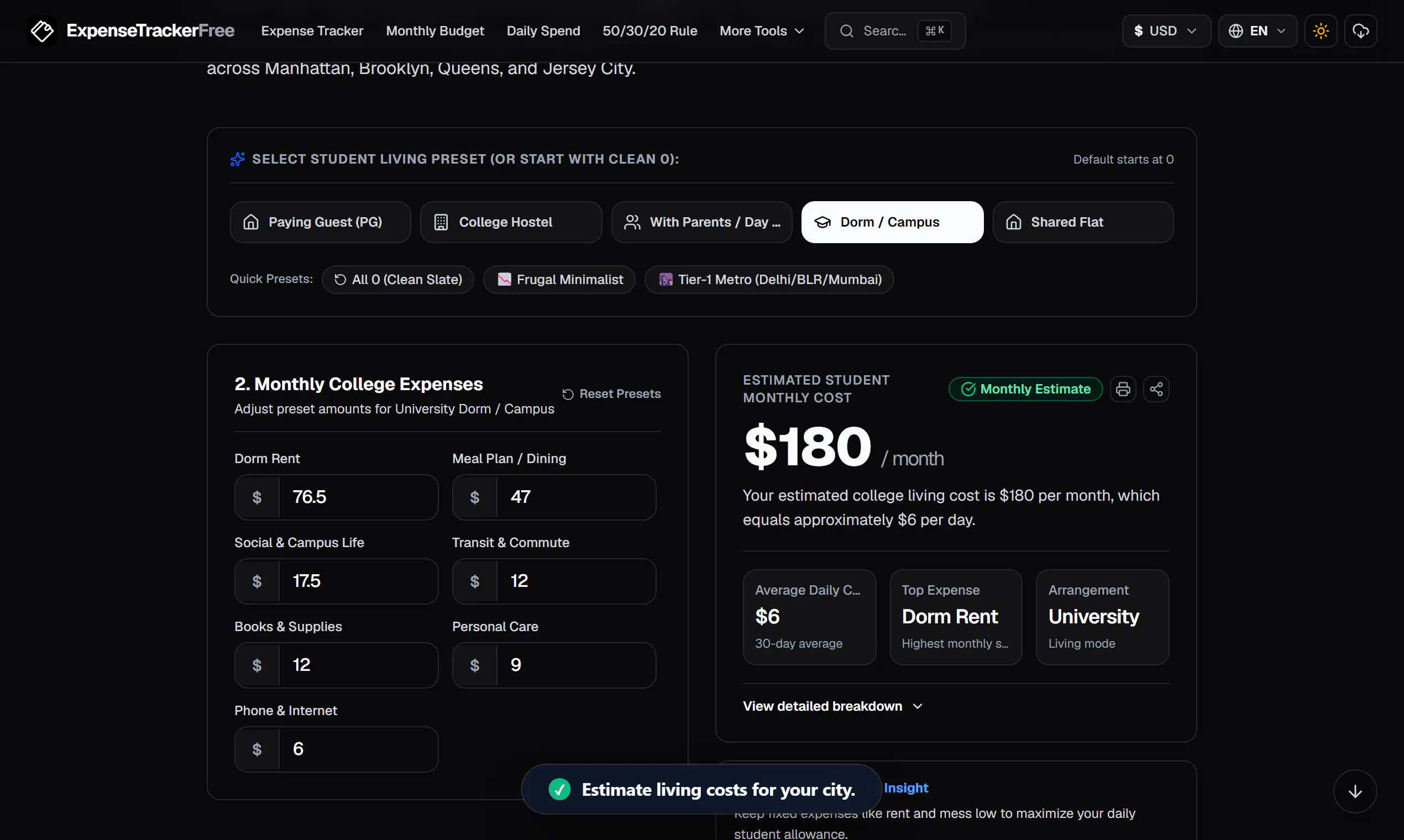Click the house icon on Shared Flat
The width and height of the screenshot is (1404, 840).
point(1013,222)
